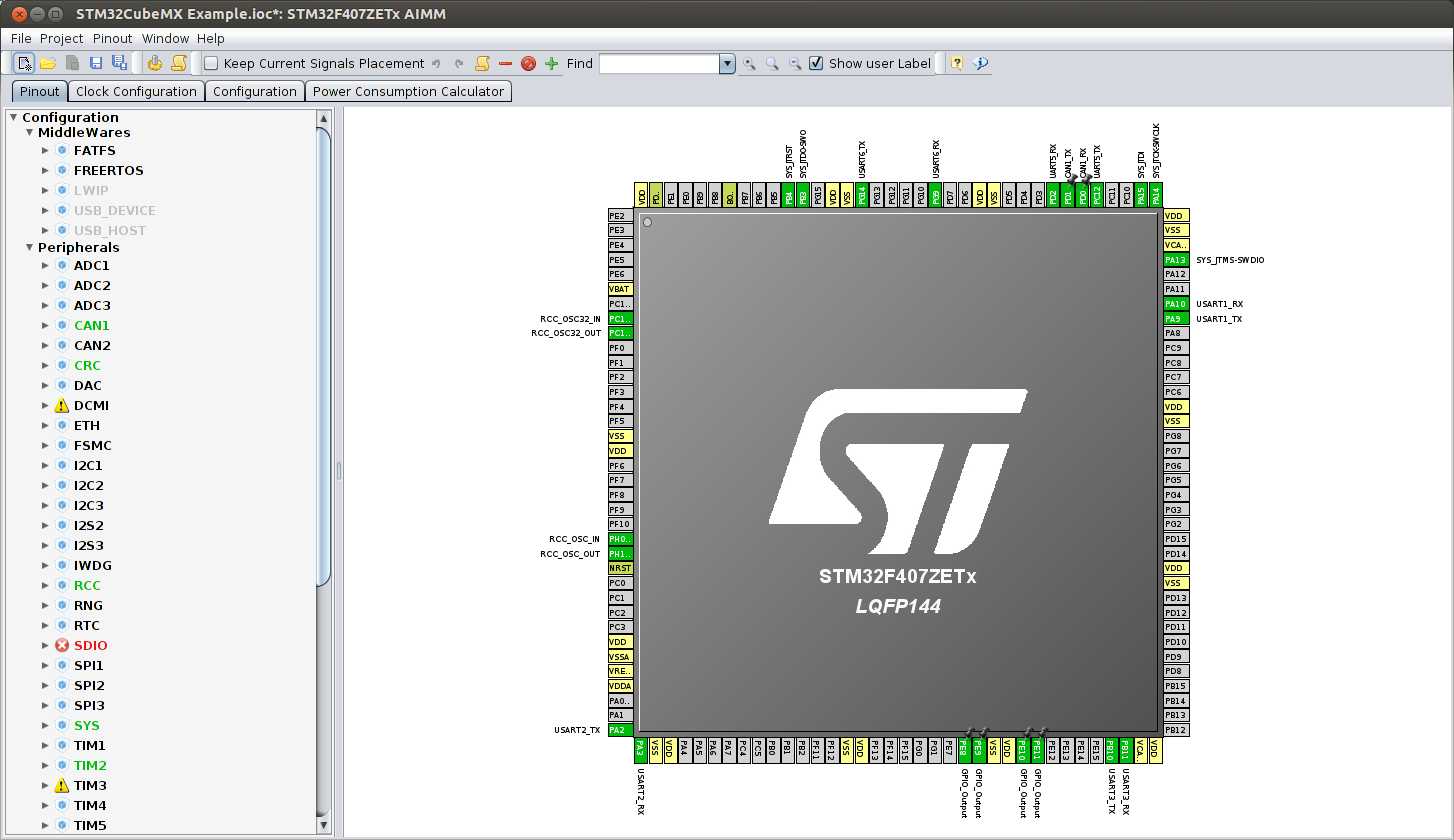Expand the SYS peripheral node
The height and width of the screenshot is (840, 1454).
(x=45, y=725)
